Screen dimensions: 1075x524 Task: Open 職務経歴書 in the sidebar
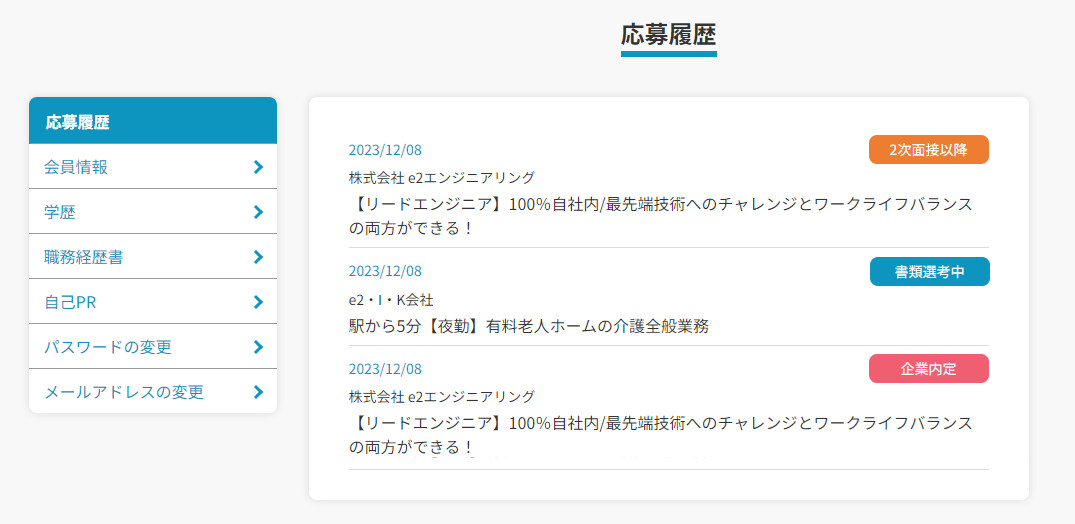153,257
